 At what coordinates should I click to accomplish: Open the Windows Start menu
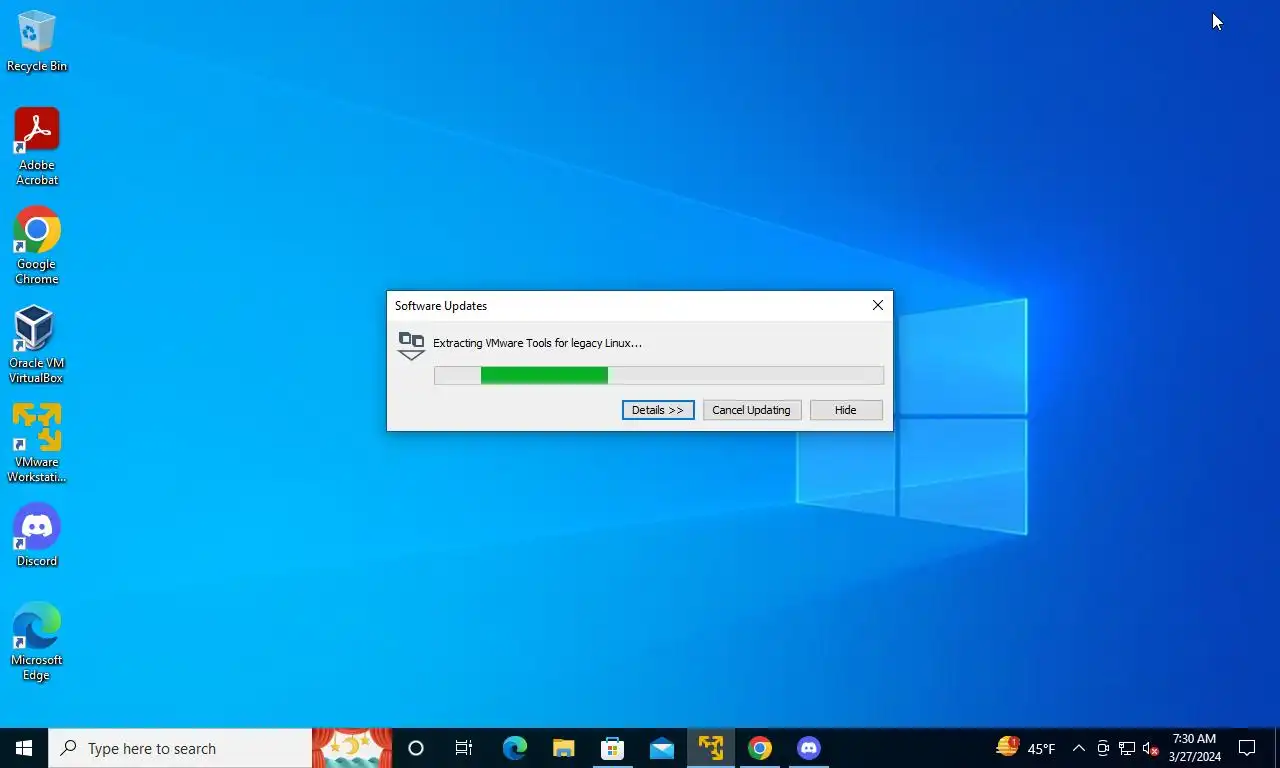[24, 748]
